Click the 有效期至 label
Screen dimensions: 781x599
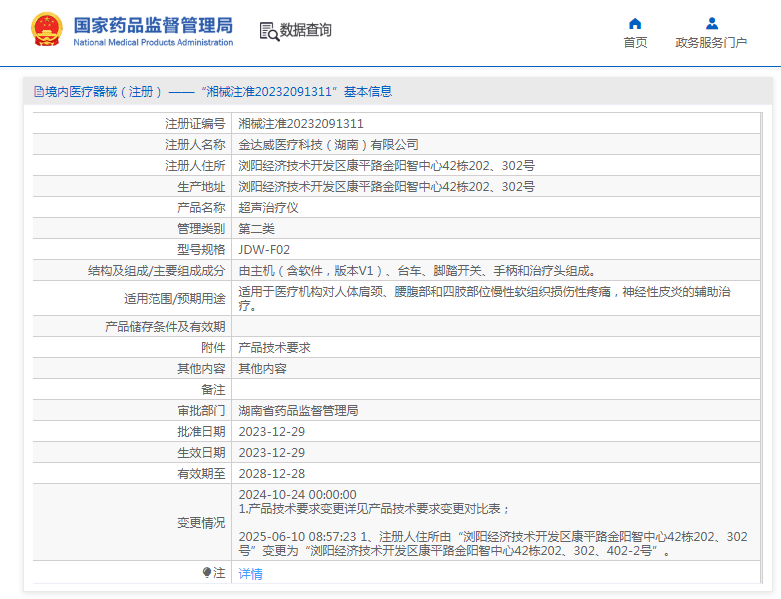click(x=201, y=474)
